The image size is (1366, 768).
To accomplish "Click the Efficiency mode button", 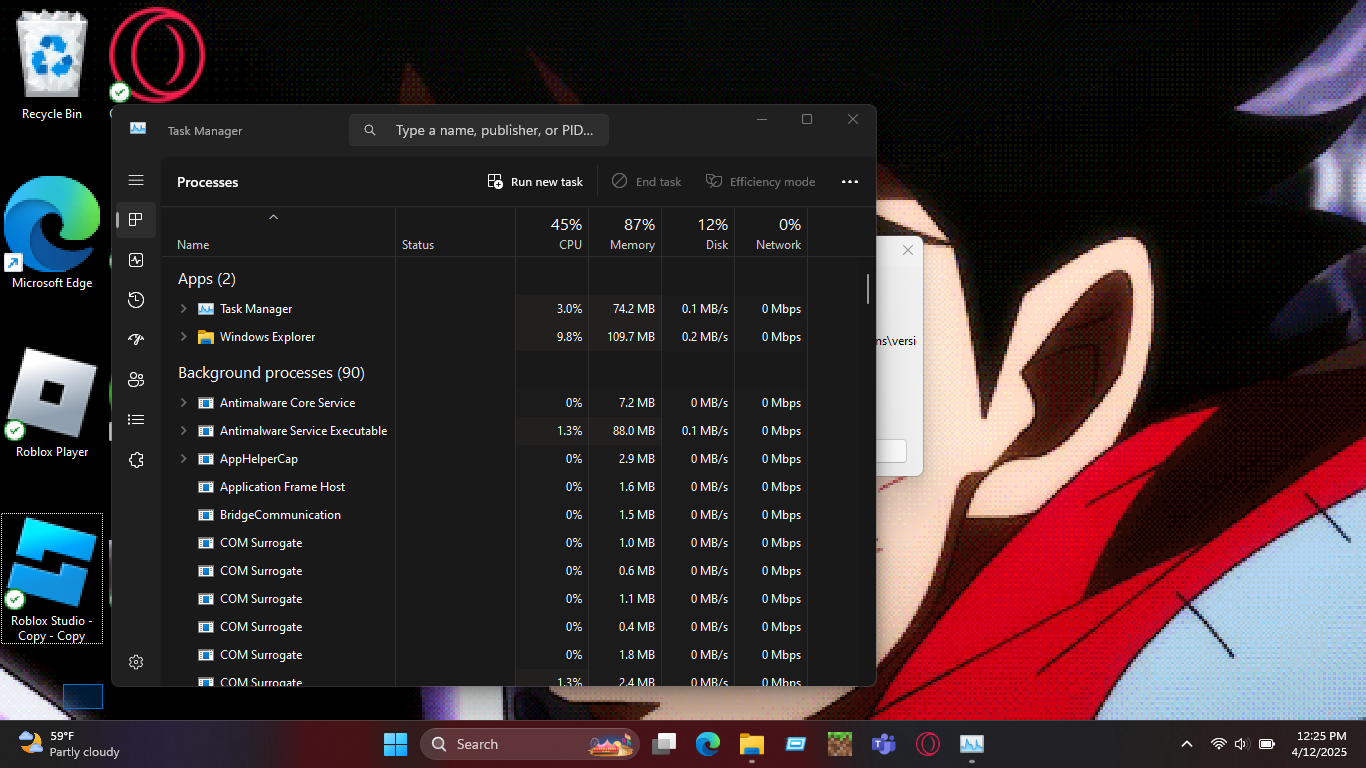I will coord(761,182).
